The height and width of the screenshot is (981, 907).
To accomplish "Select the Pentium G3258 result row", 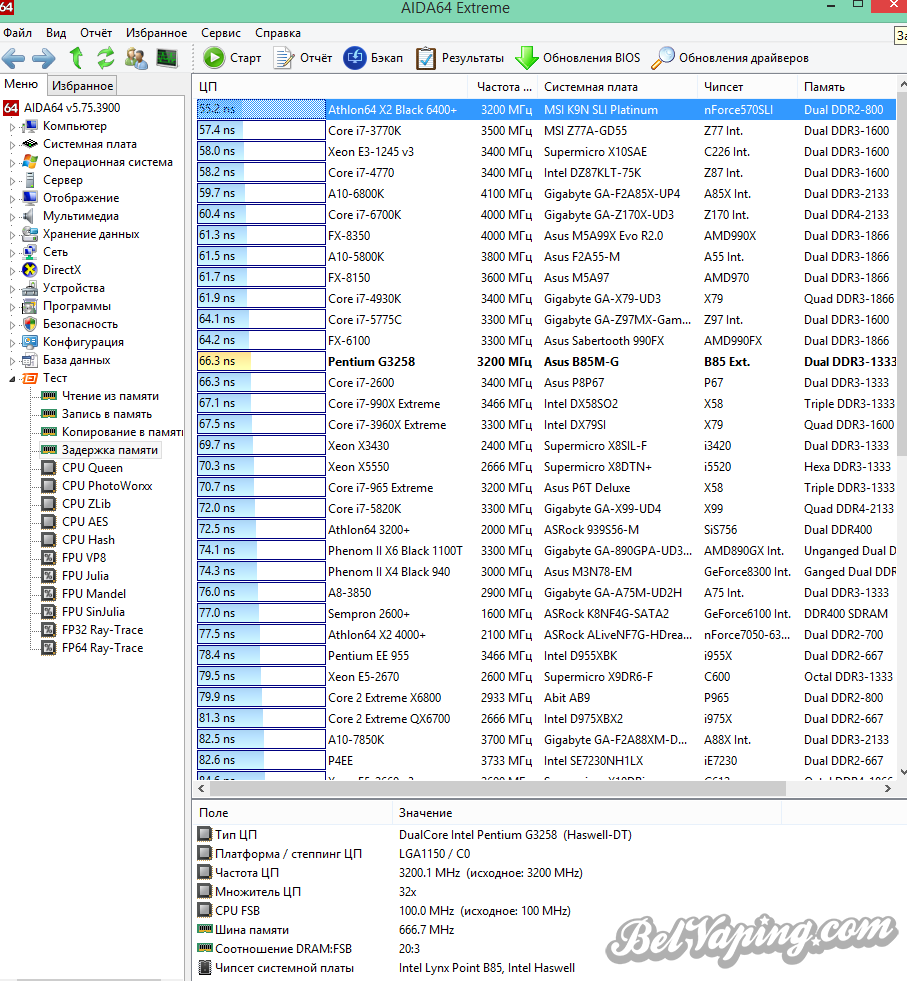I will pos(546,362).
